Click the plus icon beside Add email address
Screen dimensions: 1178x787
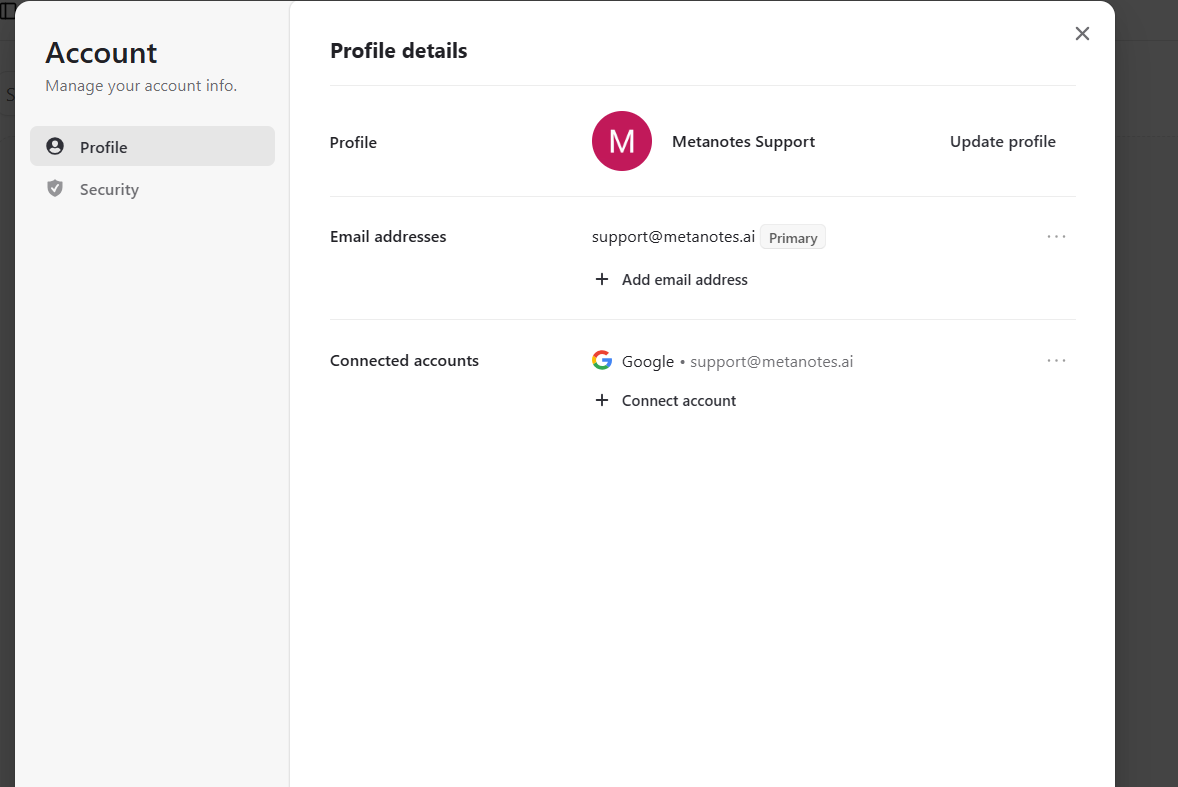coord(602,279)
